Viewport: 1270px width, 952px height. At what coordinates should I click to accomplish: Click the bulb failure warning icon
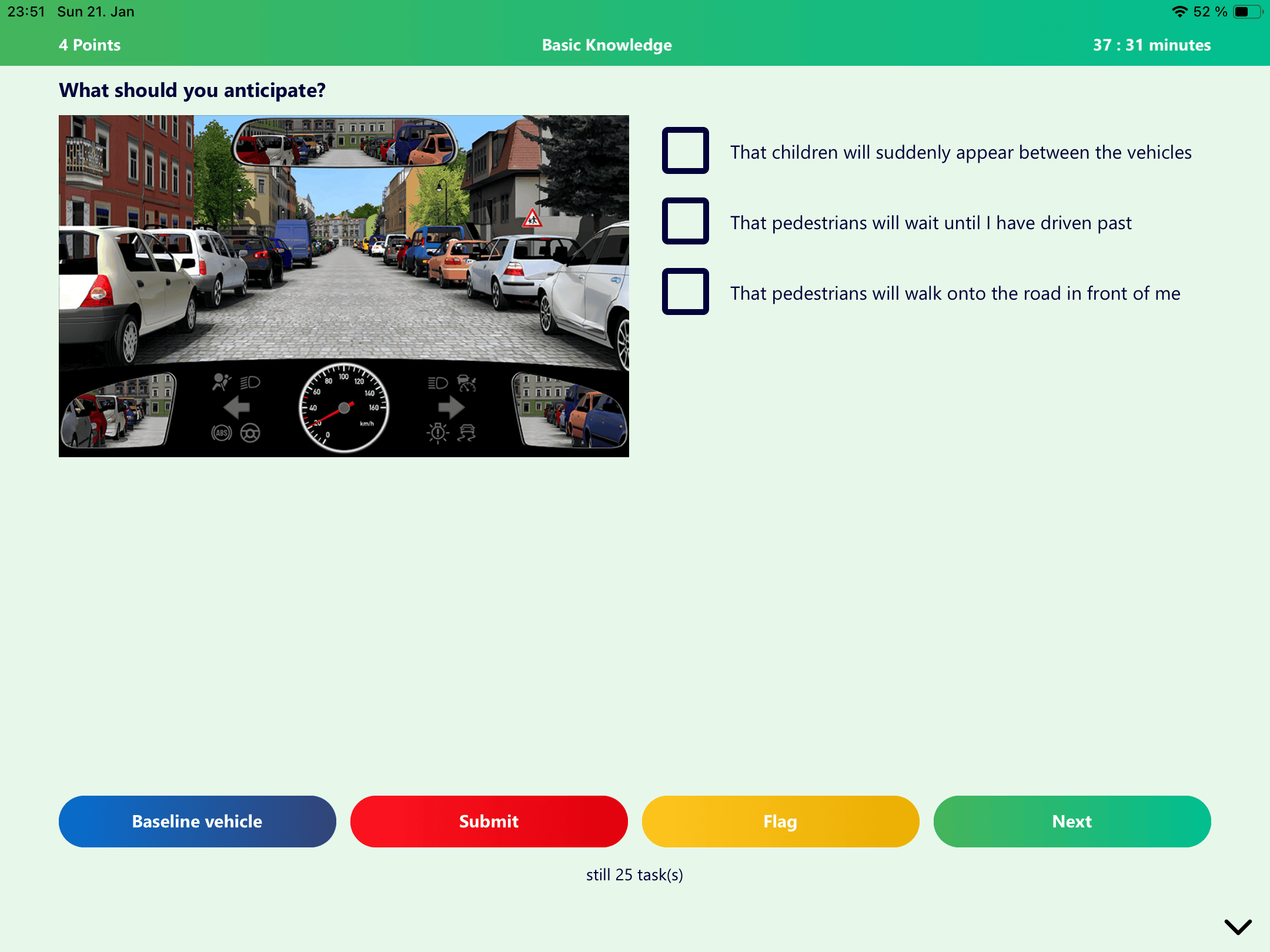point(437,433)
